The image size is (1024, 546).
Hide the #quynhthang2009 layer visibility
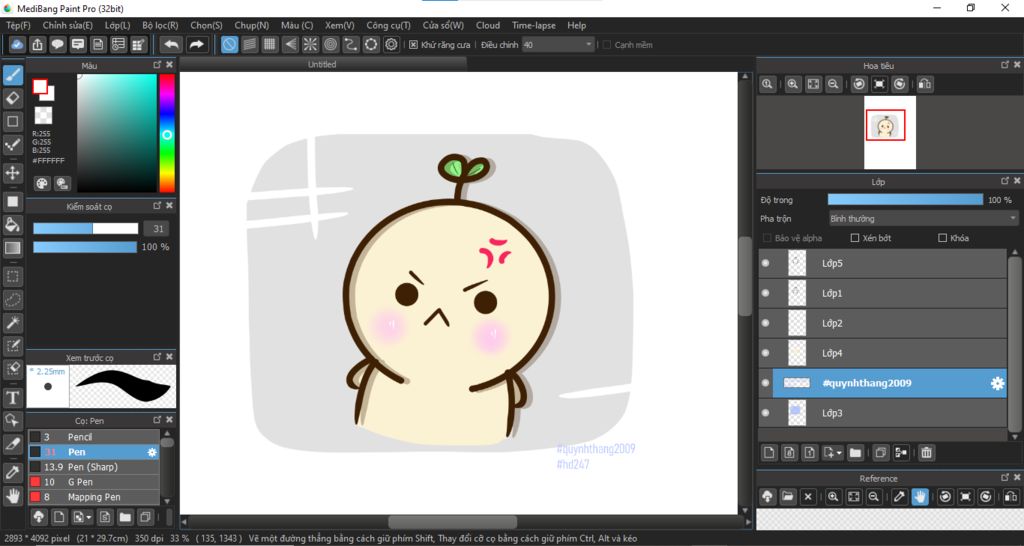pos(765,383)
